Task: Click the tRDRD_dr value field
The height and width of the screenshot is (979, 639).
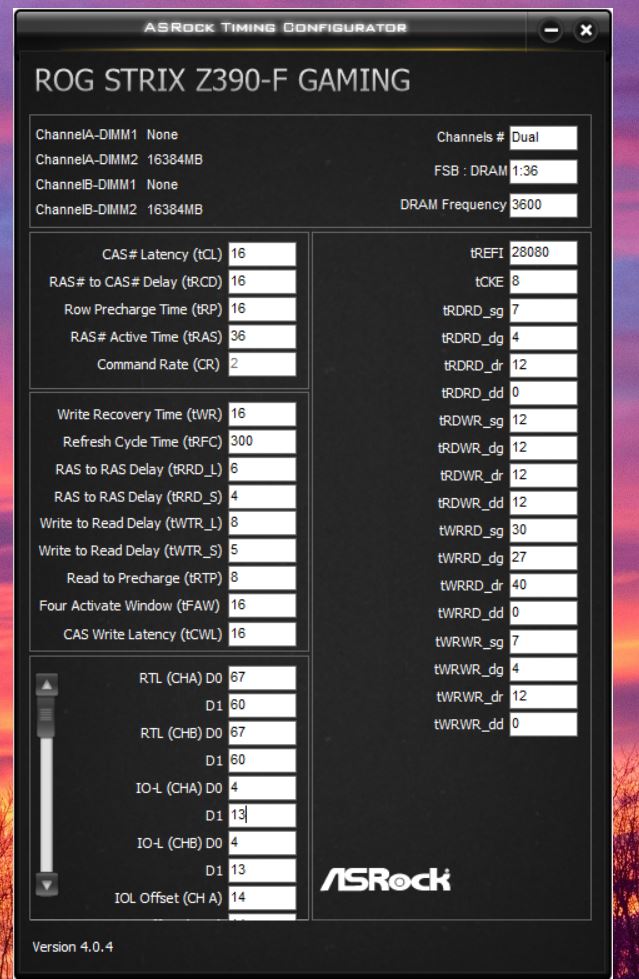Action: 543,365
